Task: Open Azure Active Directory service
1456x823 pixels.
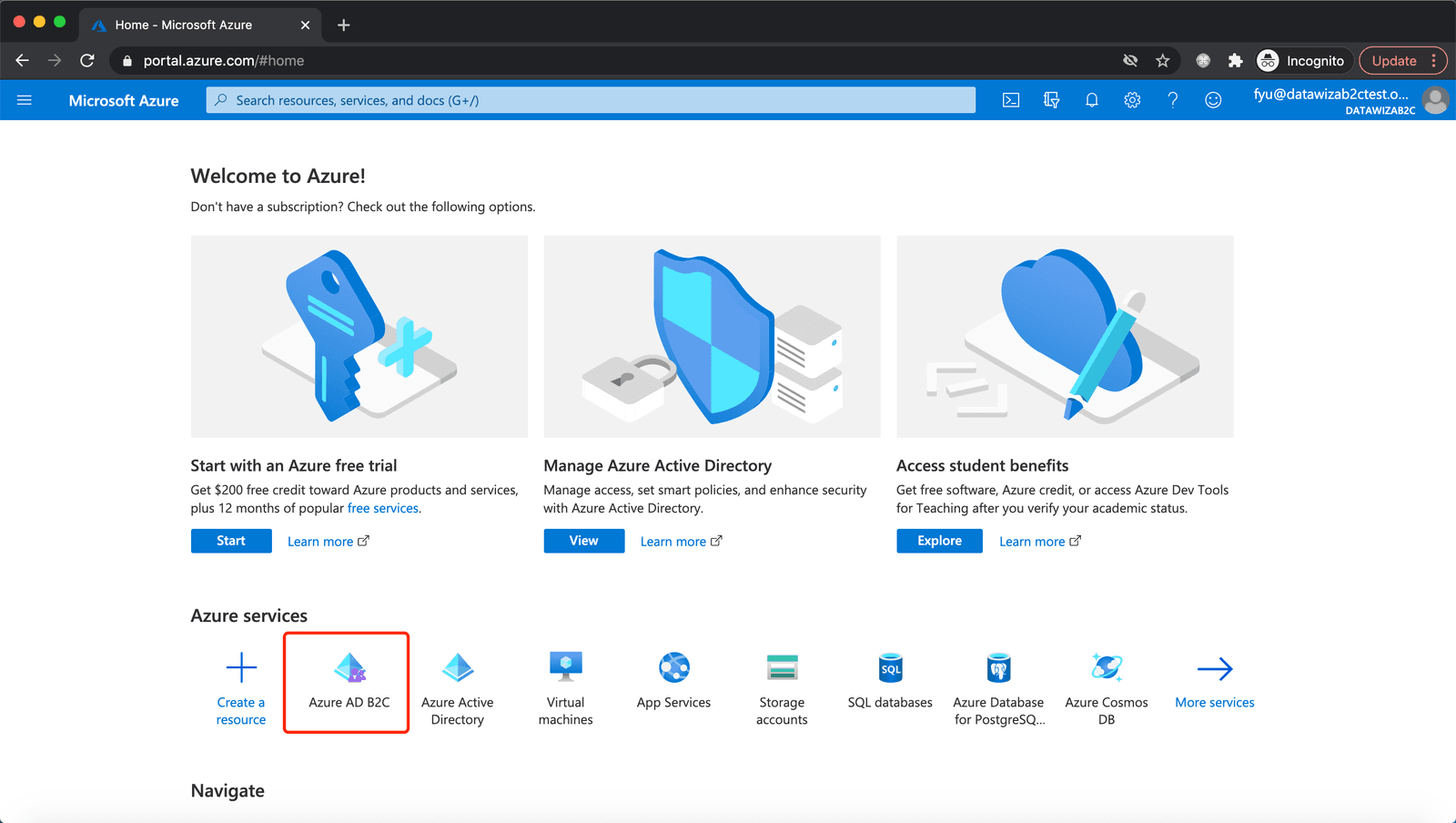Action: point(458,689)
